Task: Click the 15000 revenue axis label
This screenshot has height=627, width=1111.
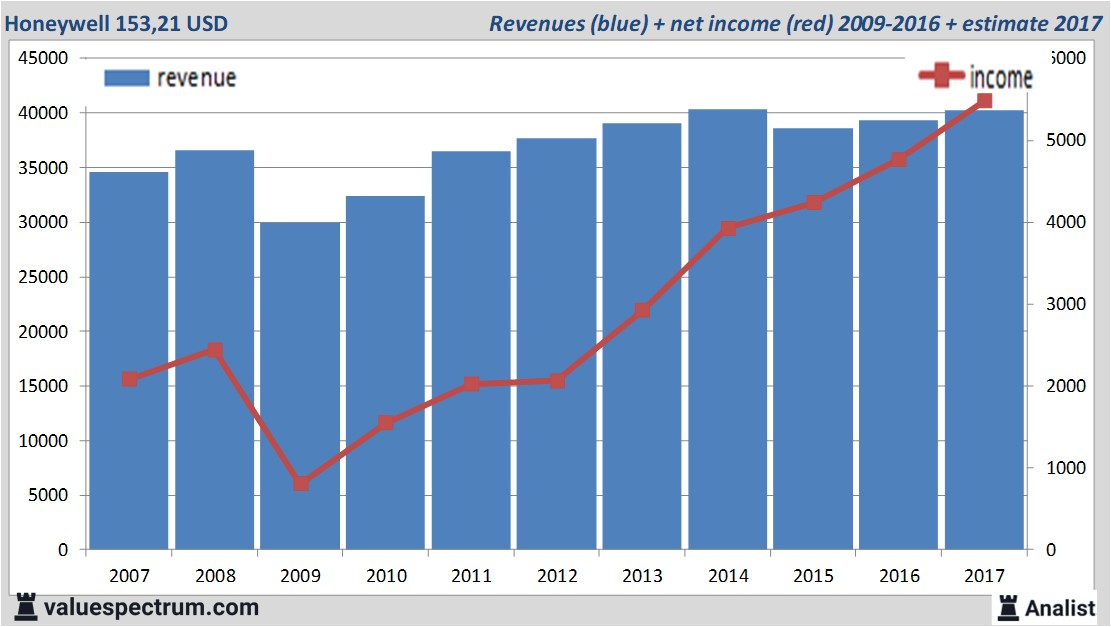Action: [x=43, y=386]
